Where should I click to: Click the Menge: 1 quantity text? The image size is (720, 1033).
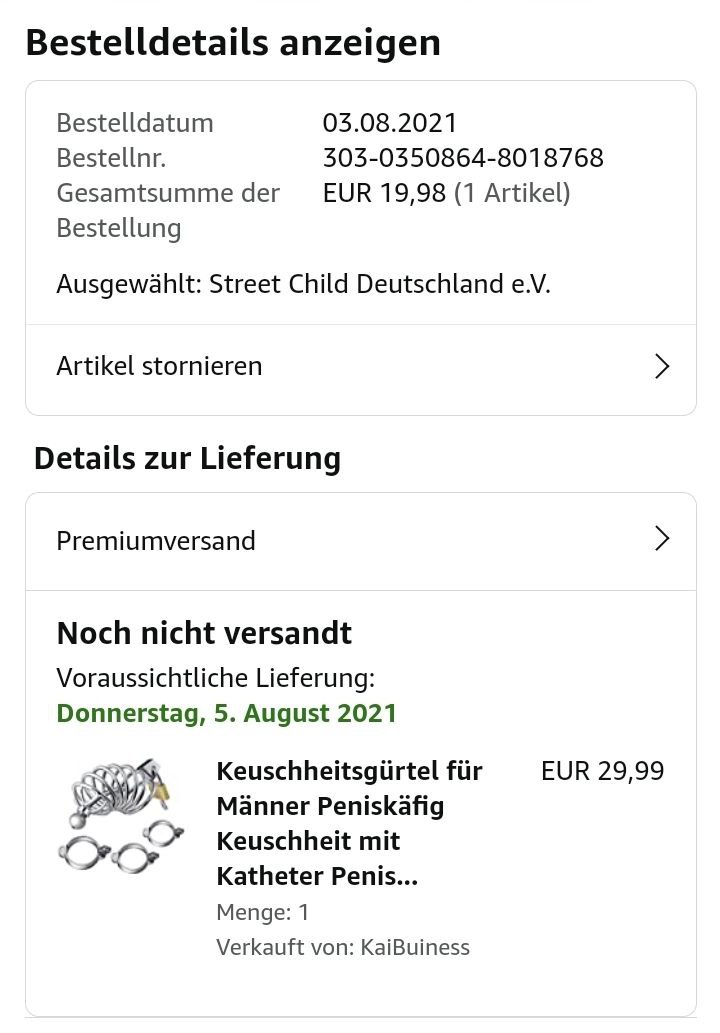click(x=262, y=912)
